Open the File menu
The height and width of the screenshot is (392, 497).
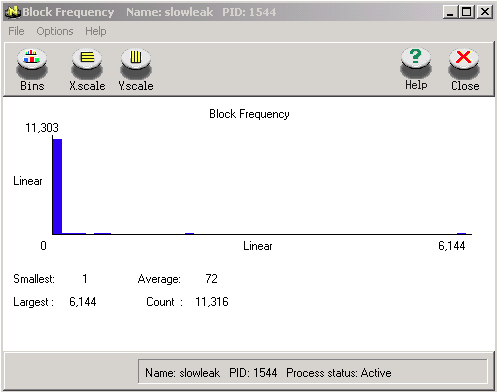(16, 31)
